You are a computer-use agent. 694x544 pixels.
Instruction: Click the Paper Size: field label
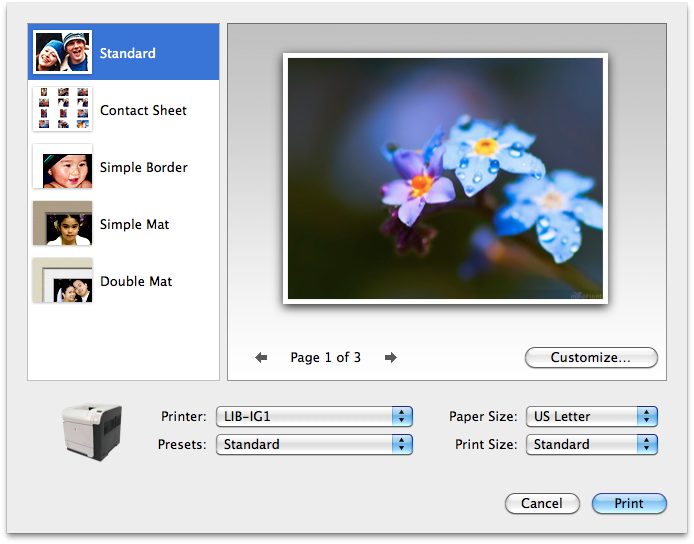[x=483, y=417]
